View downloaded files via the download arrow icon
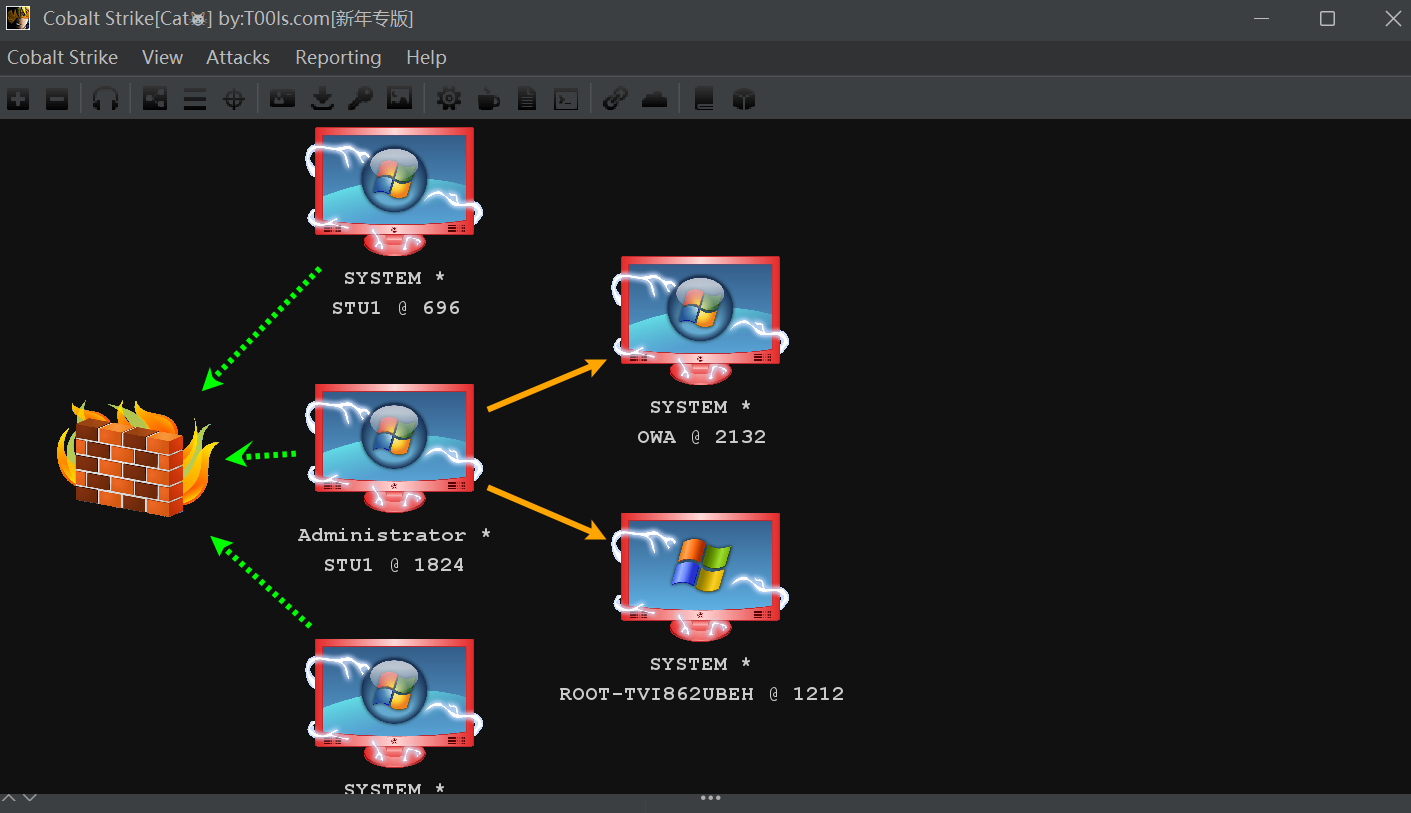1411x813 pixels. (322, 99)
